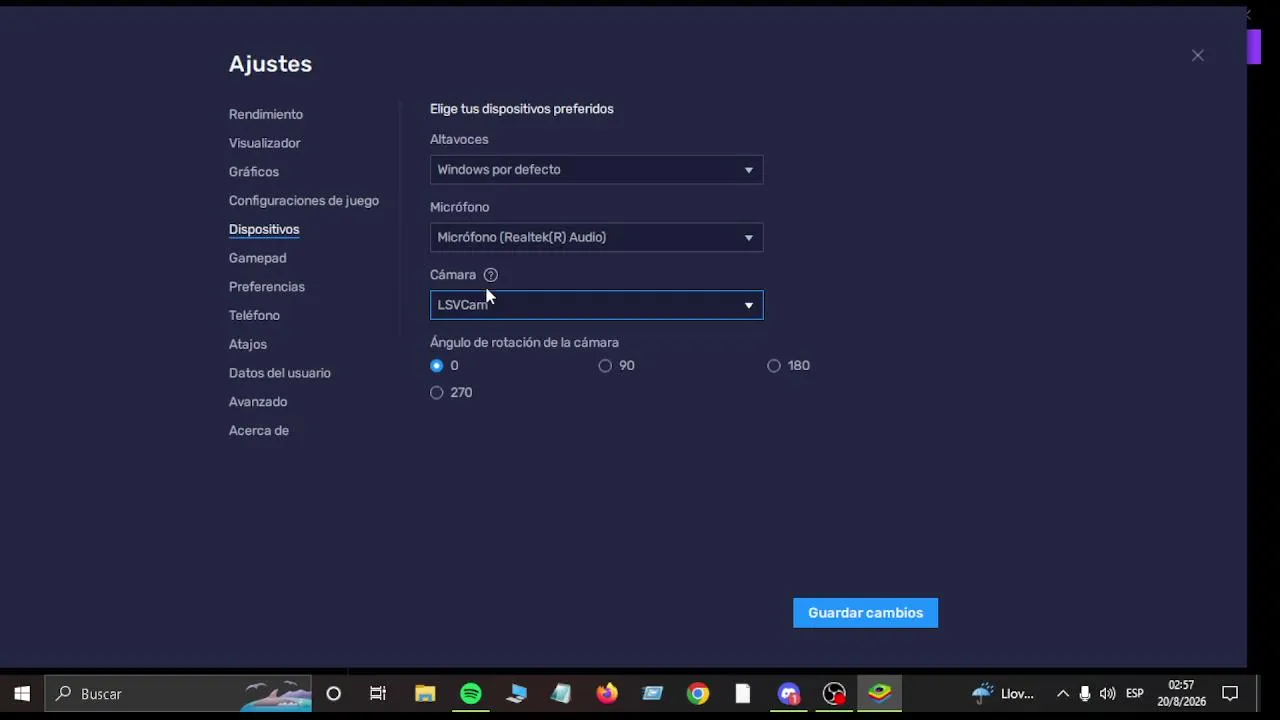1280x720 pixels.
Task: Expand the Micrófono dropdown
Action: click(x=596, y=237)
